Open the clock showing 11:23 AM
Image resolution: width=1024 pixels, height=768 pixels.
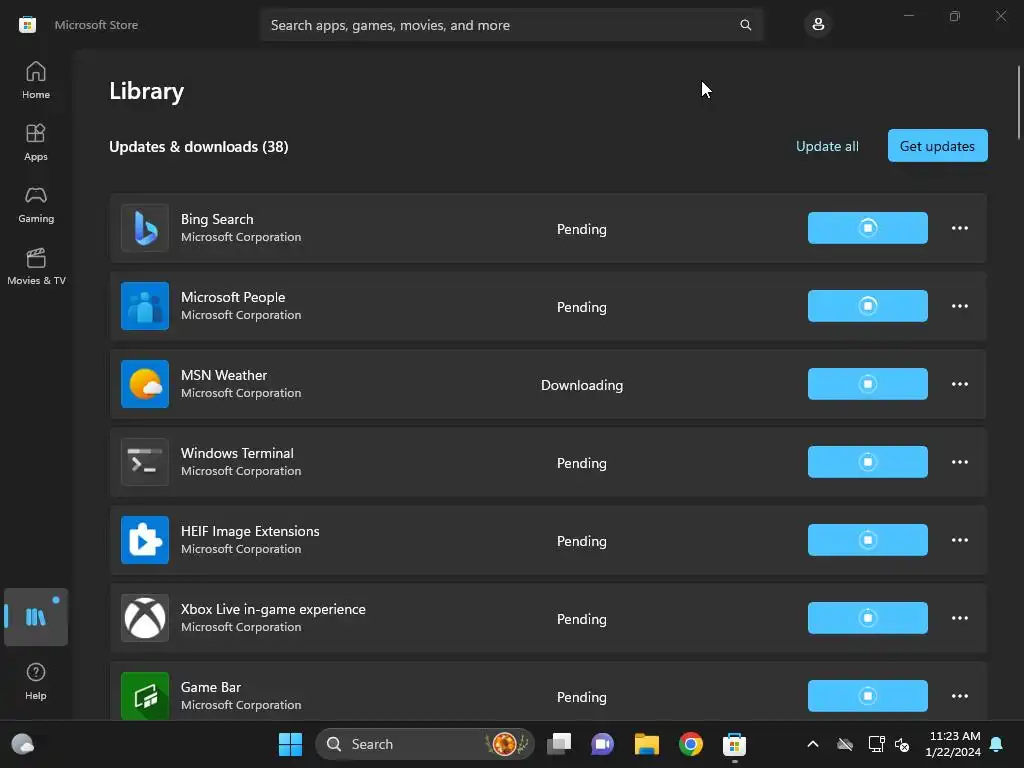[x=953, y=744]
